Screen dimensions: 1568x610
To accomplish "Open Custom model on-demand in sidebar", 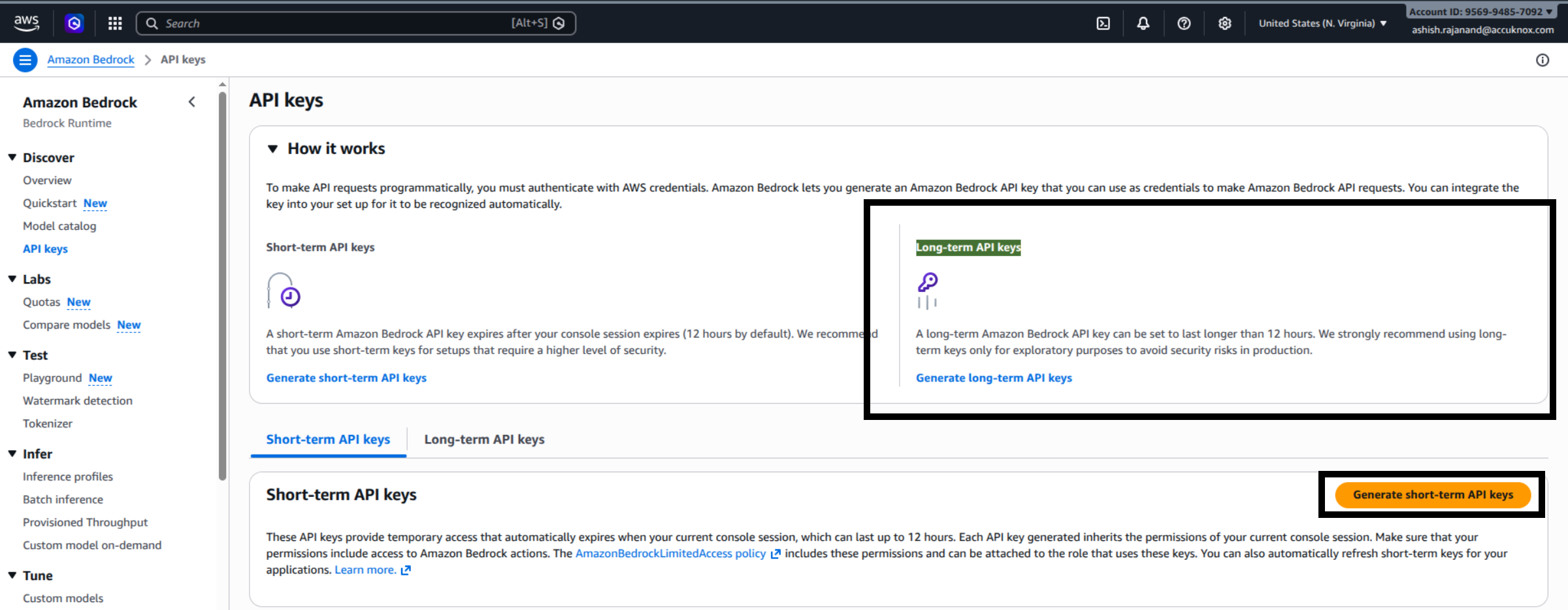I will click(92, 545).
